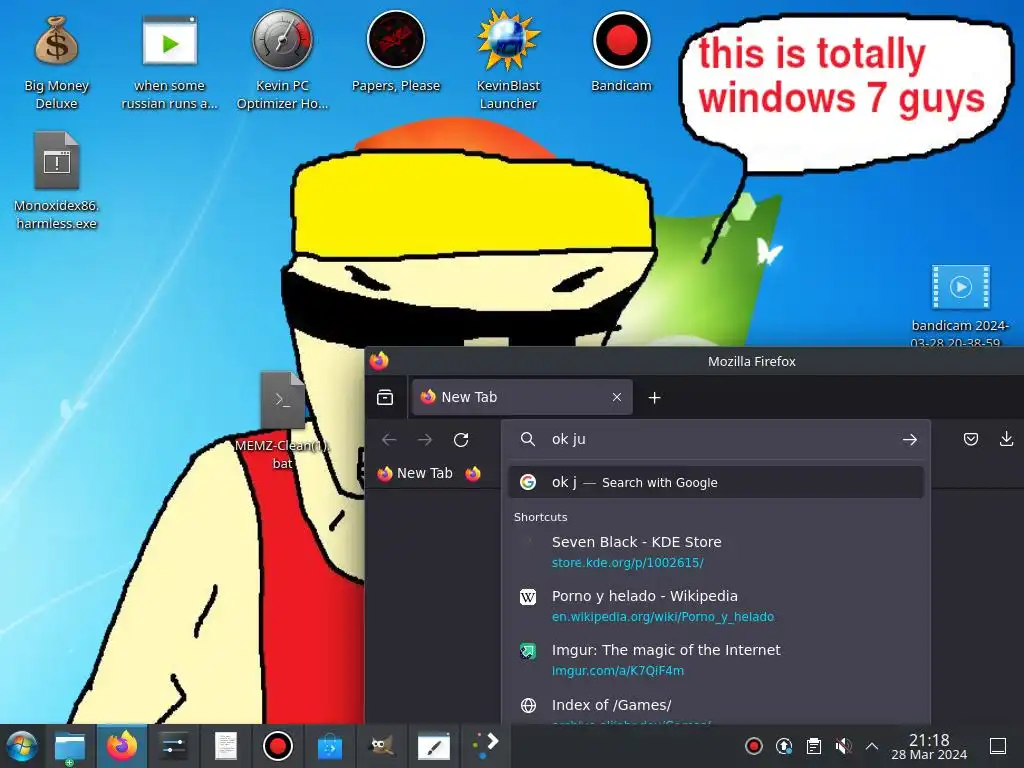Open the file manager from taskbar

70,746
